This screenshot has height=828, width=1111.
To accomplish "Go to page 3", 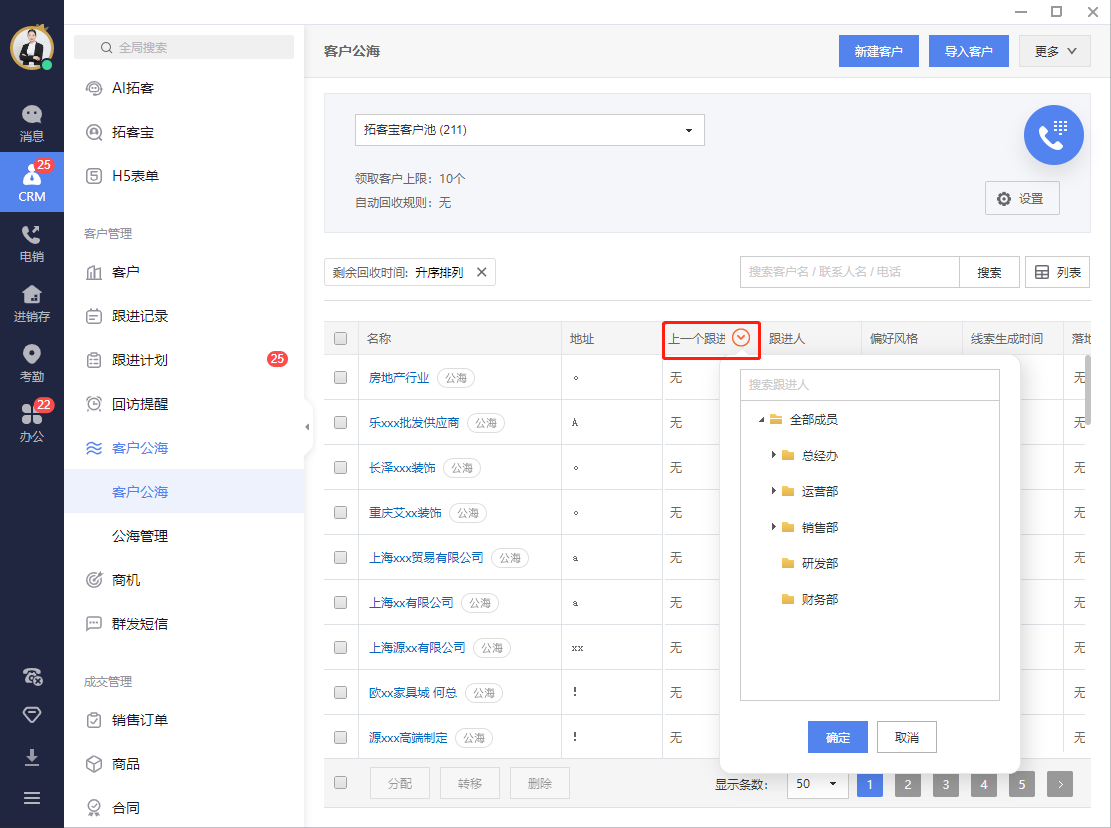I will pos(946,784).
